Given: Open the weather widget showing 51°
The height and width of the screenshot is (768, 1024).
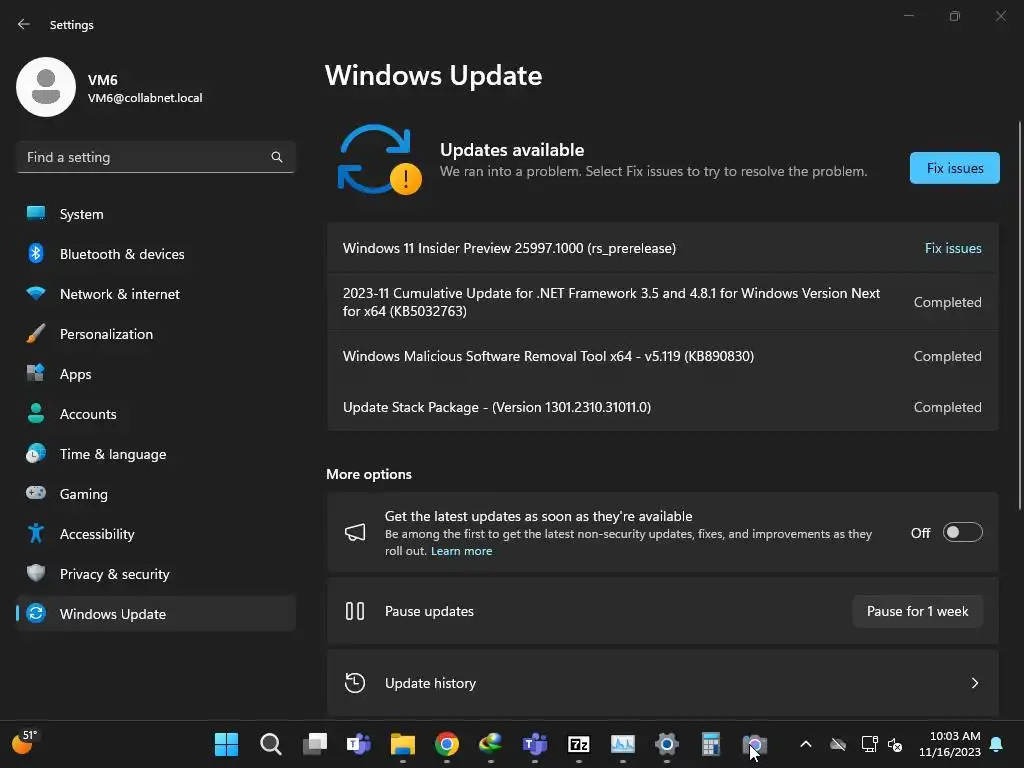Looking at the screenshot, I should click(x=25, y=743).
